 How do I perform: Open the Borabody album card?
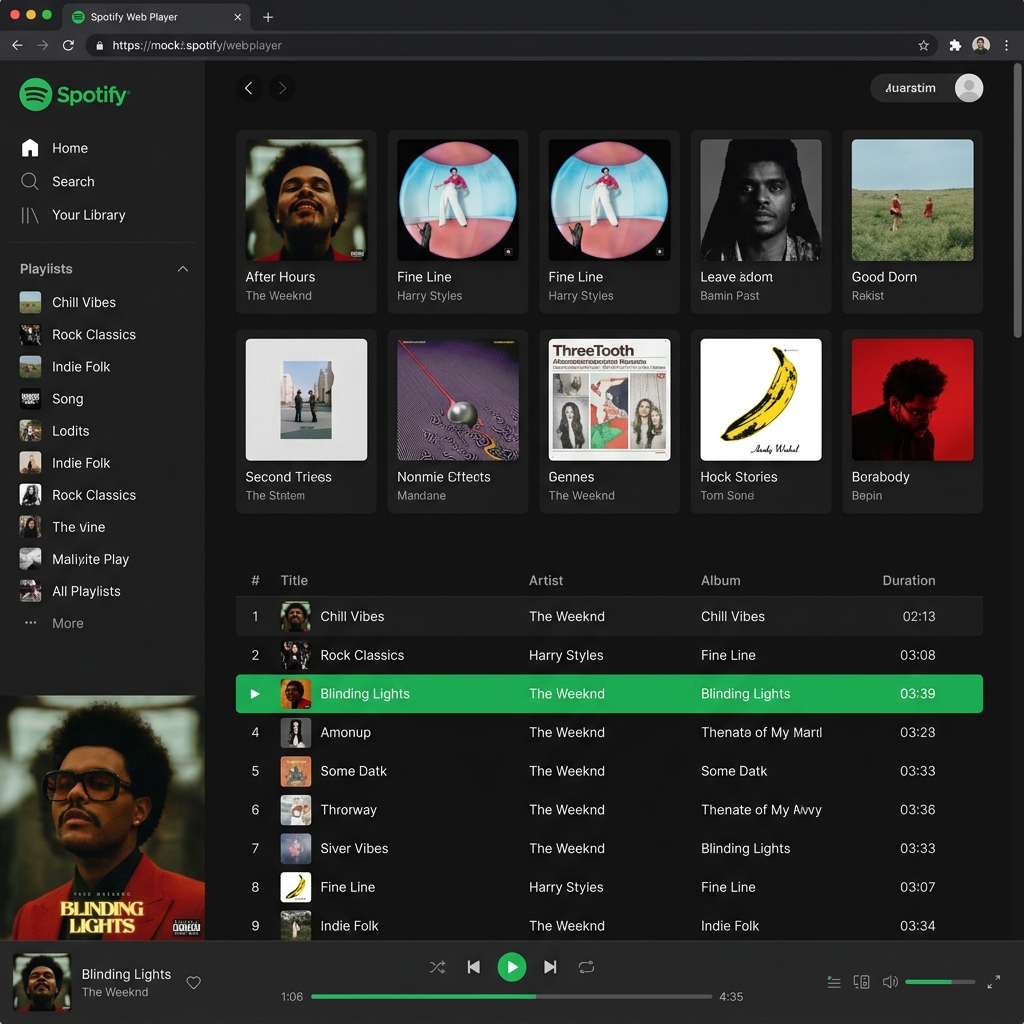pyautogui.click(x=912, y=421)
